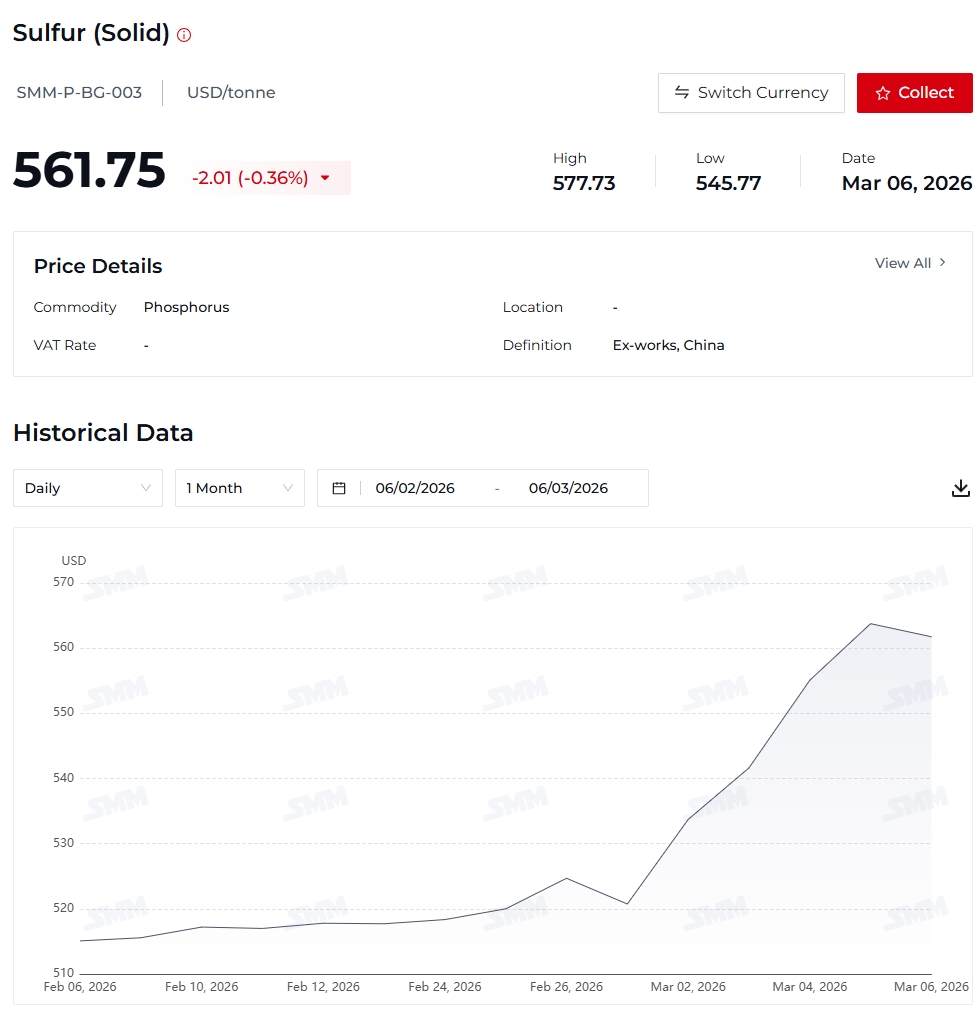Expand the 1 Month period dropdown

tap(240, 488)
